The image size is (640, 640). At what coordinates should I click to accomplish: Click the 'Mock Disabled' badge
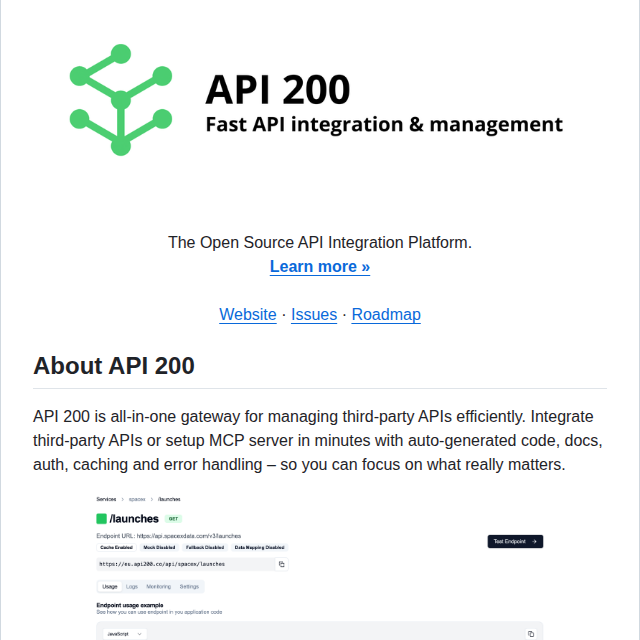(x=159, y=547)
